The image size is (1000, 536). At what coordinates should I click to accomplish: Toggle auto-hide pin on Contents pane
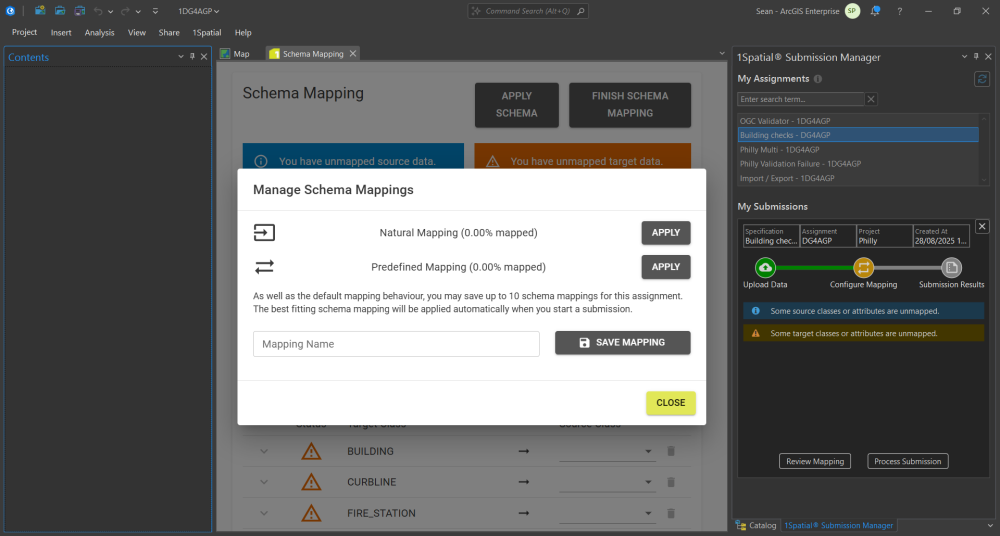click(192, 57)
